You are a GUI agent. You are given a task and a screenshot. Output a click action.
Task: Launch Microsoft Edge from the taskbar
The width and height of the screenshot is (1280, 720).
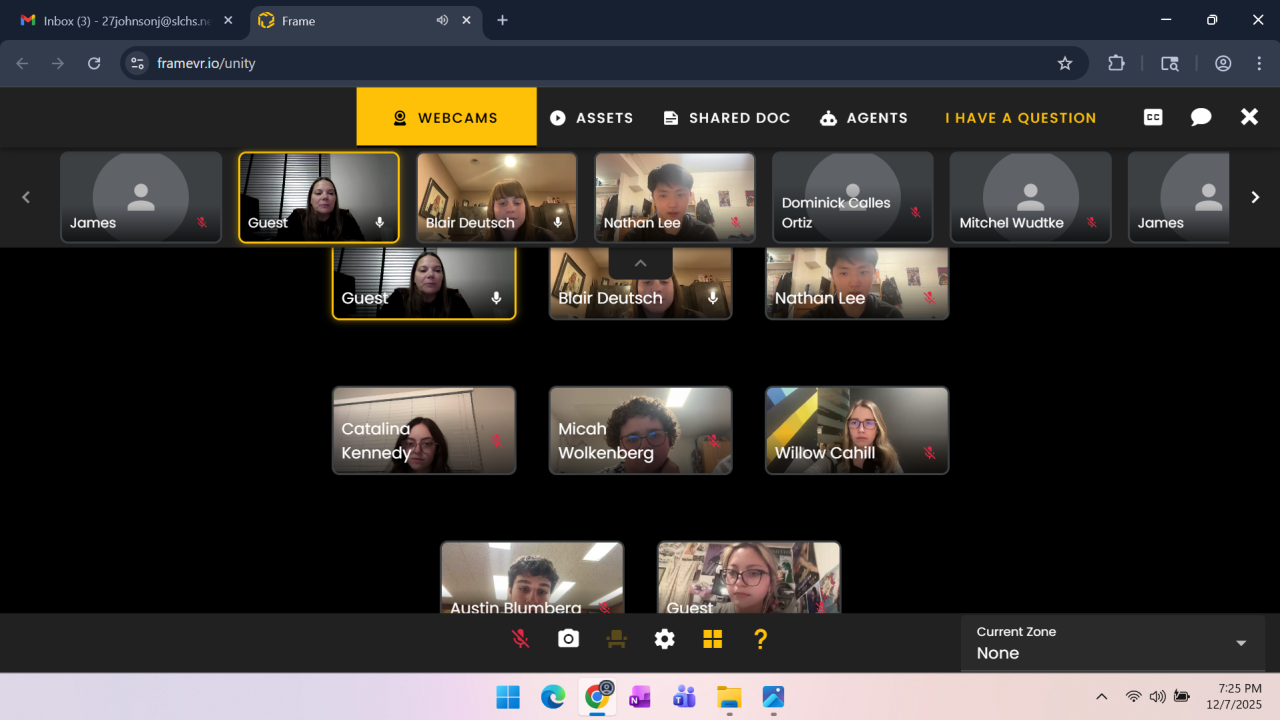click(x=553, y=697)
